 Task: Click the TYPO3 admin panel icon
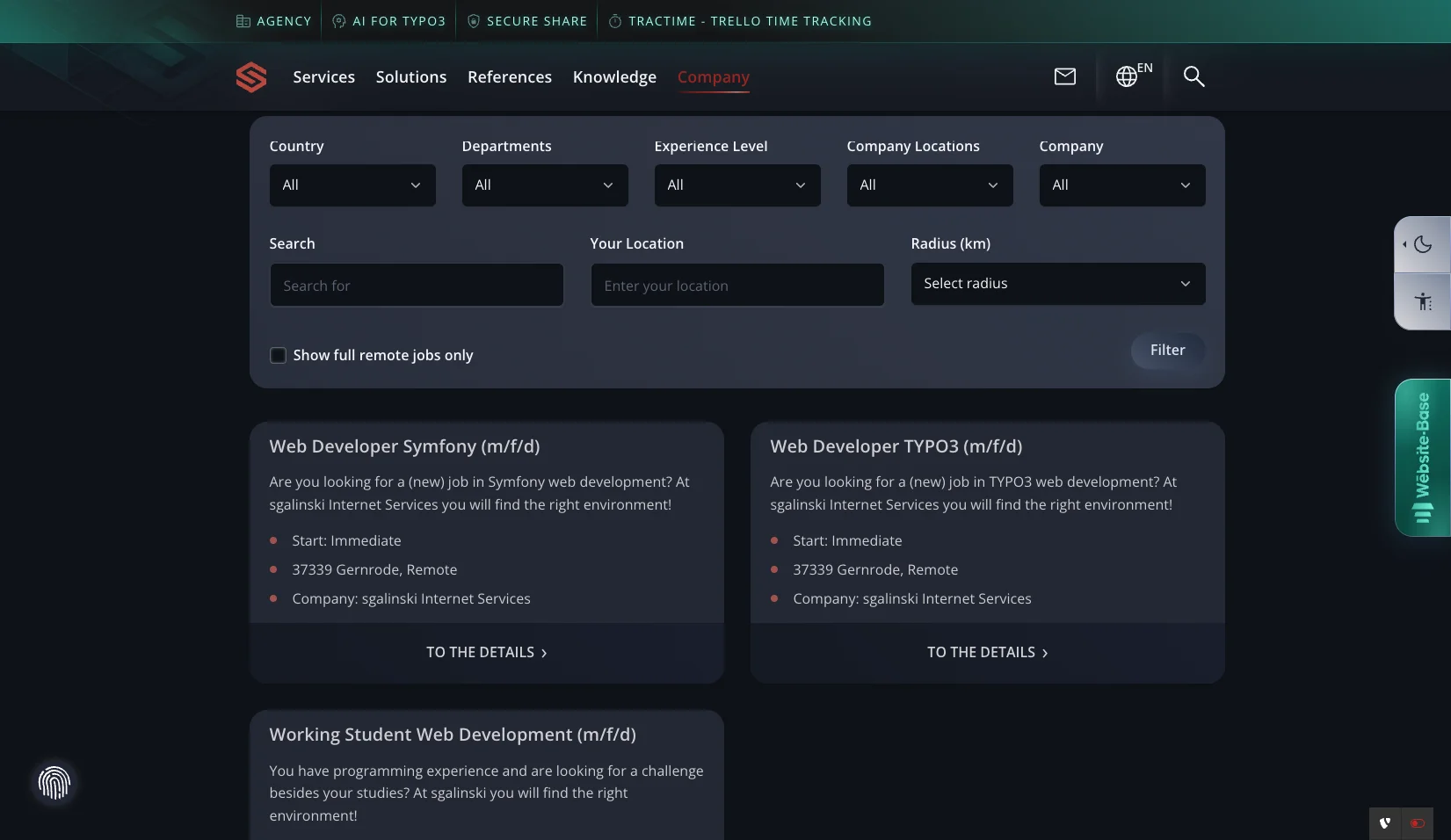(1385, 823)
